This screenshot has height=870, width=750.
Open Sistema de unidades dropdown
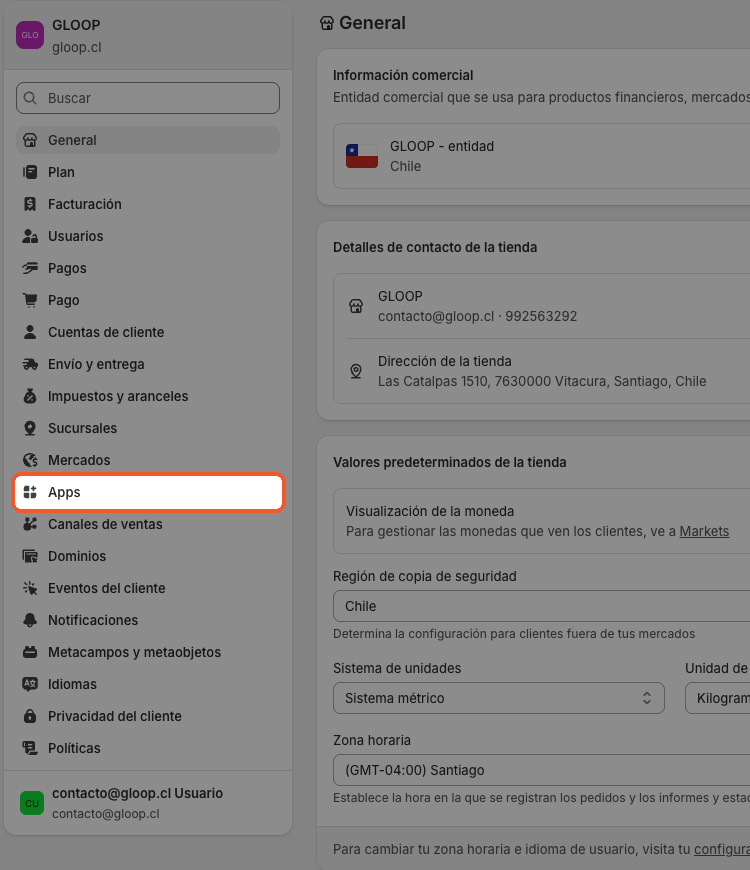[499, 698]
